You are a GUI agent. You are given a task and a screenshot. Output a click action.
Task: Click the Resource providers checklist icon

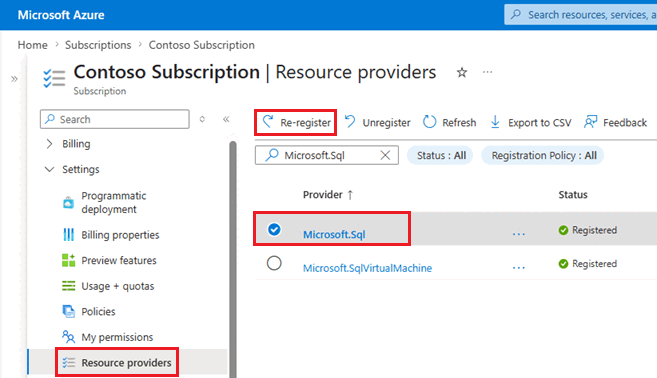coord(68,362)
